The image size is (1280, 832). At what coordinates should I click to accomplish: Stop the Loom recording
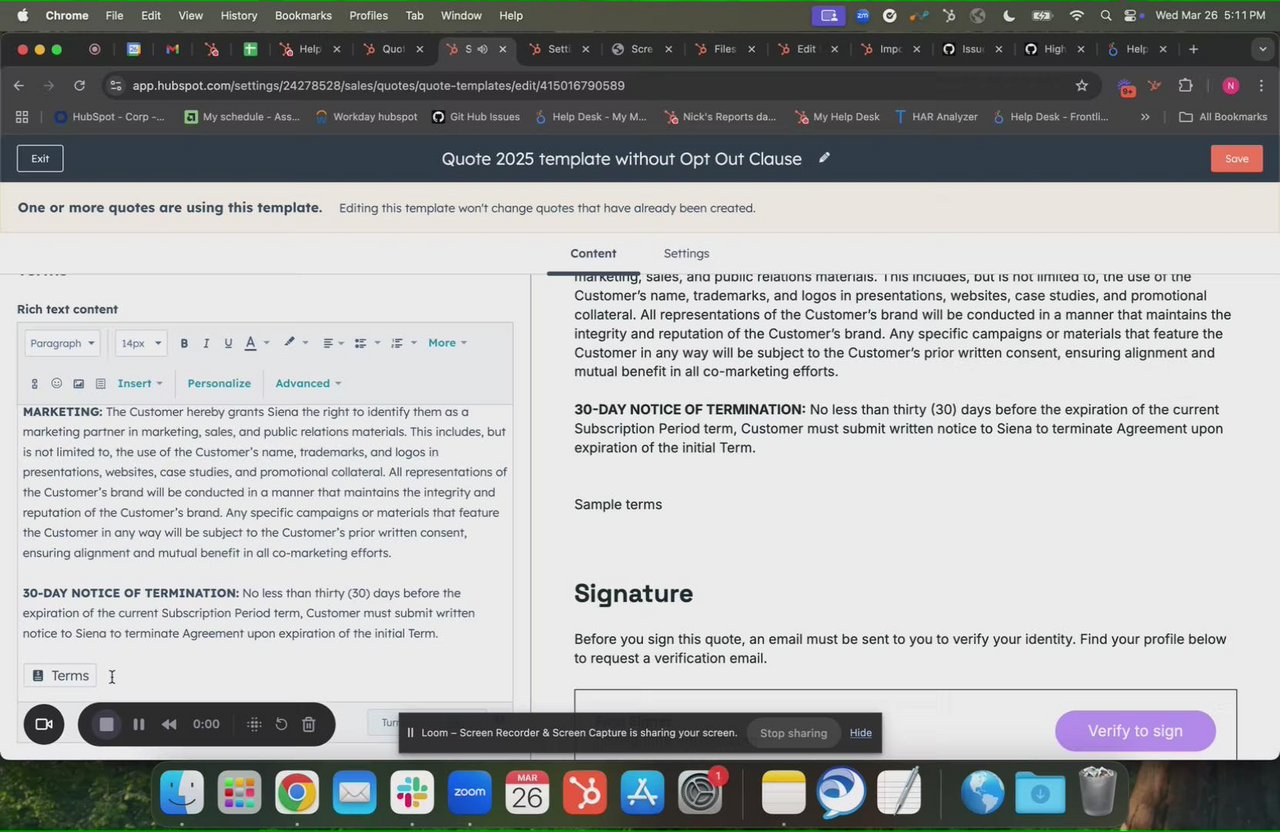coord(106,724)
